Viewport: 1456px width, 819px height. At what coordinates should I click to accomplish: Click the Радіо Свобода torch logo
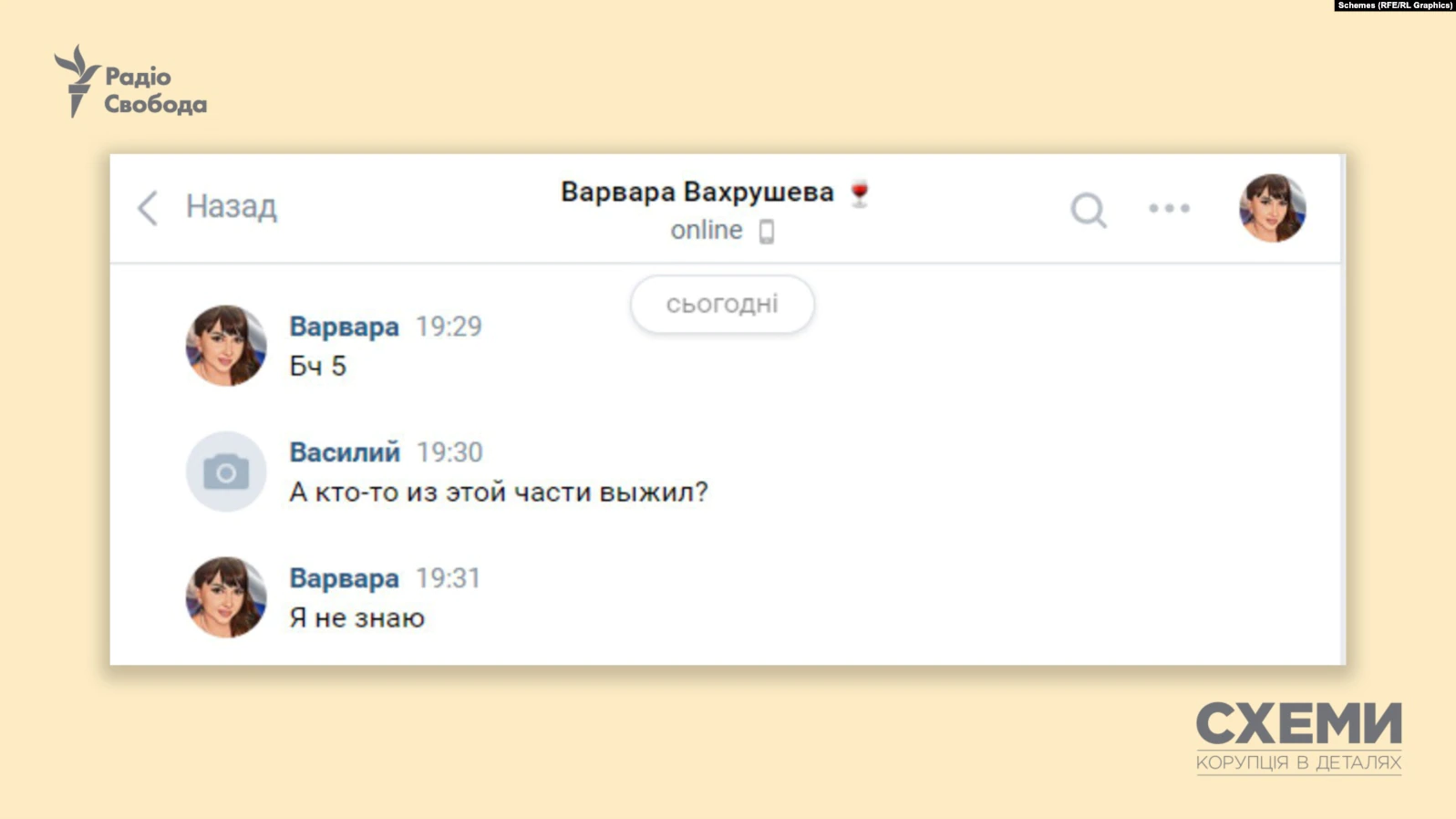[77, 81]
